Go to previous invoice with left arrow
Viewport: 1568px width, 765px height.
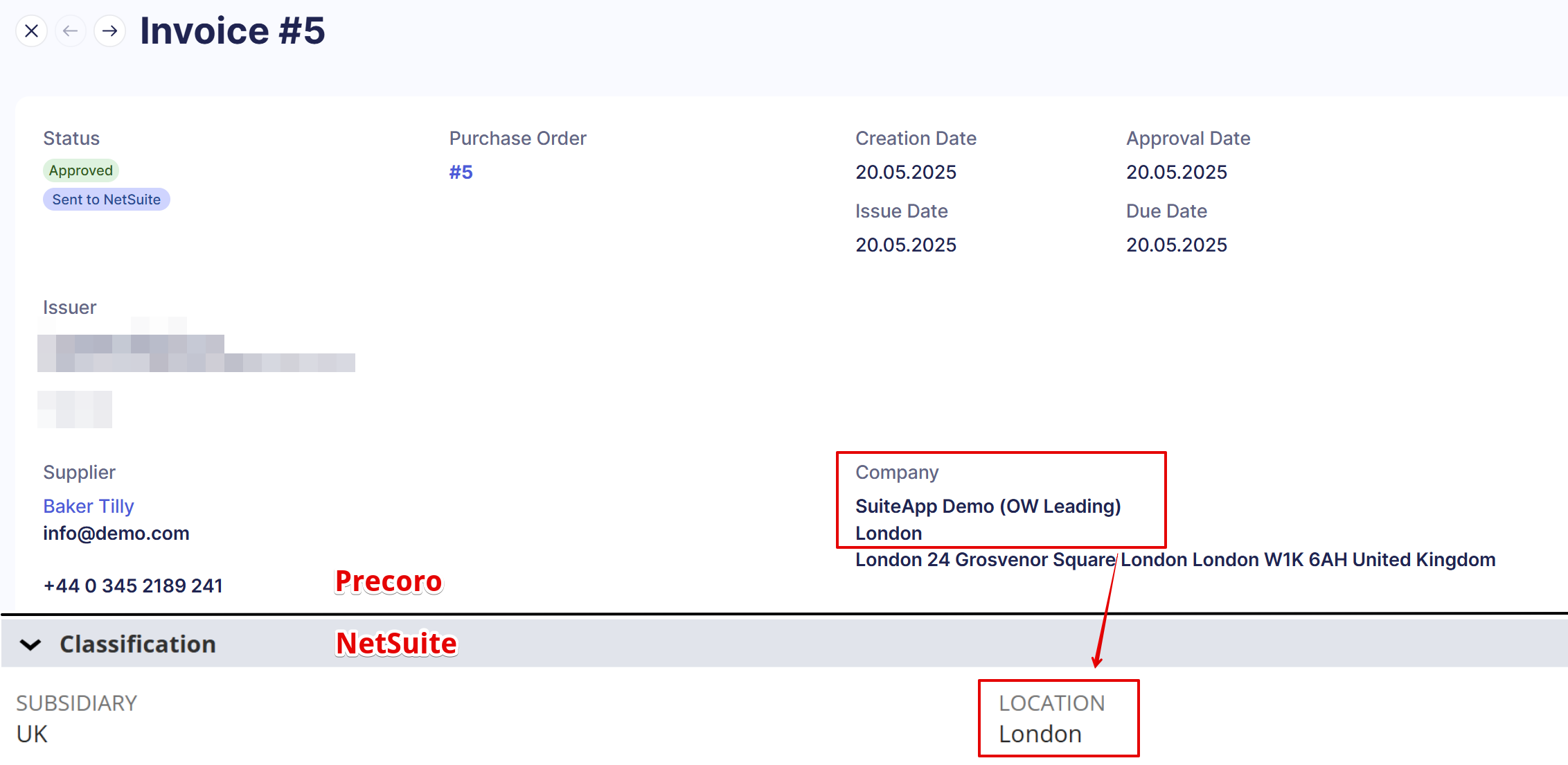pyautogui.click(x=70, y=31)
